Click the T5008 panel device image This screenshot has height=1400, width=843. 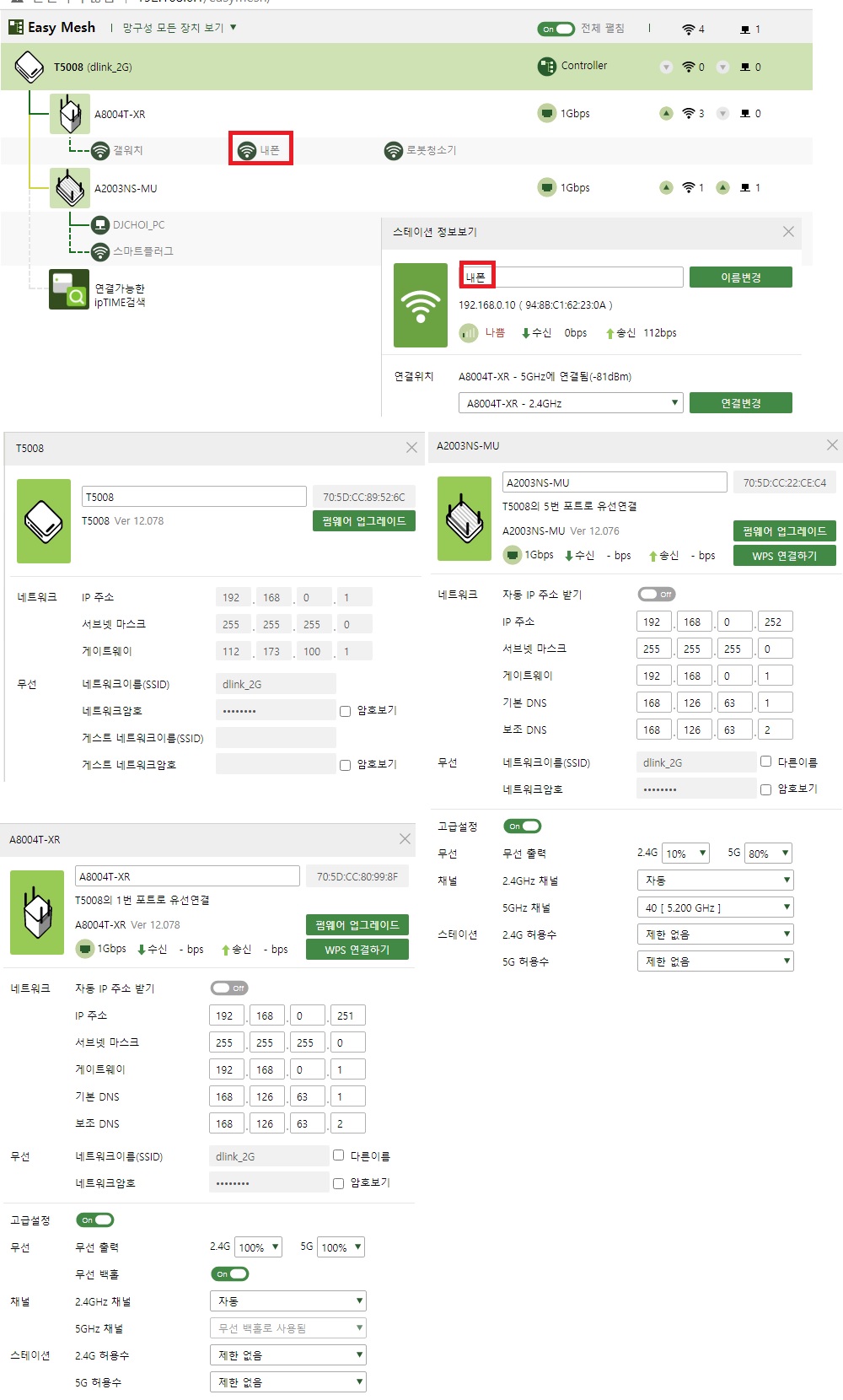[x=44, y=521]
